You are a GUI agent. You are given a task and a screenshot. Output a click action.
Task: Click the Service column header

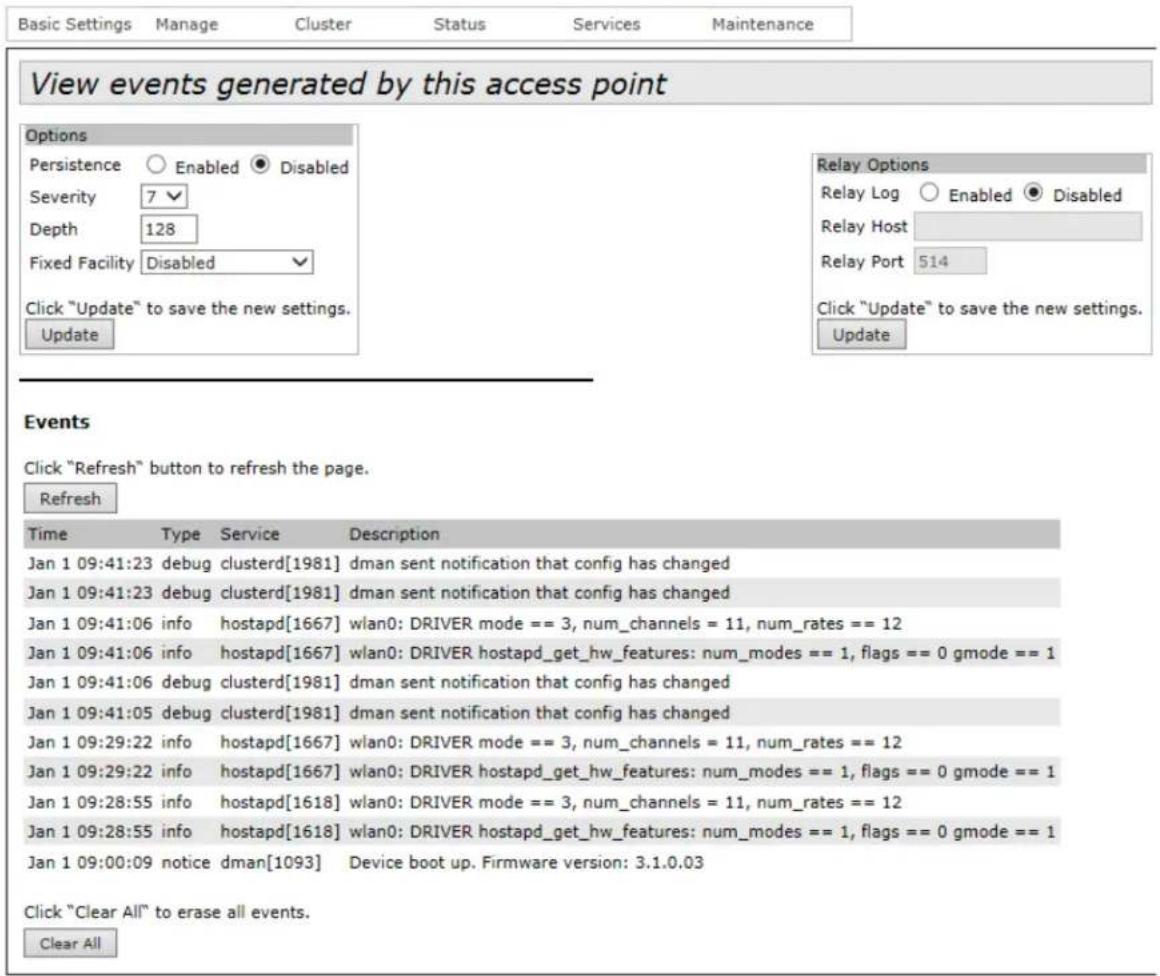(249, 534)
